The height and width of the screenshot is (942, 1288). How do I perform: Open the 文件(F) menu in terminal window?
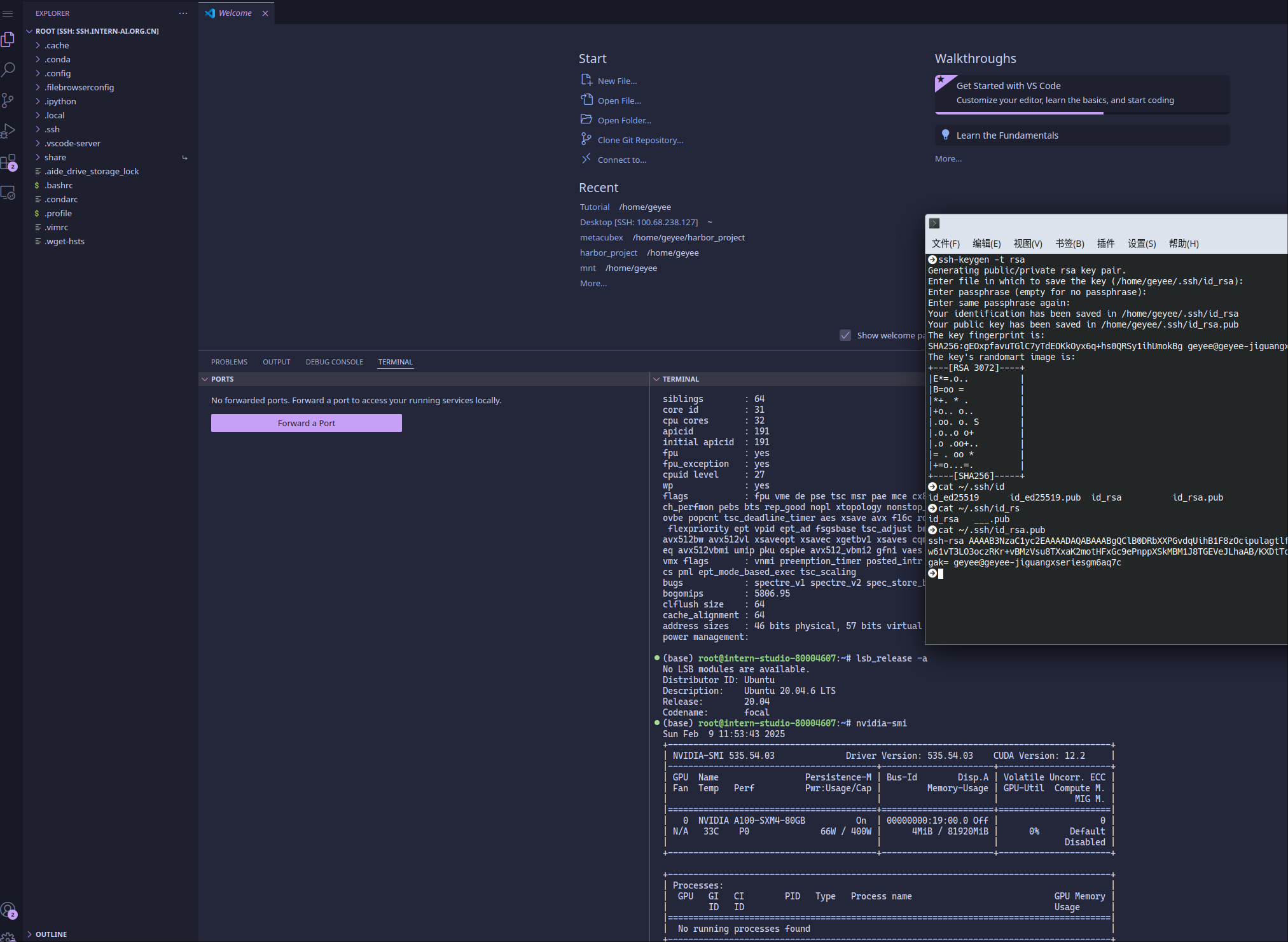click(x=945, y=244)
